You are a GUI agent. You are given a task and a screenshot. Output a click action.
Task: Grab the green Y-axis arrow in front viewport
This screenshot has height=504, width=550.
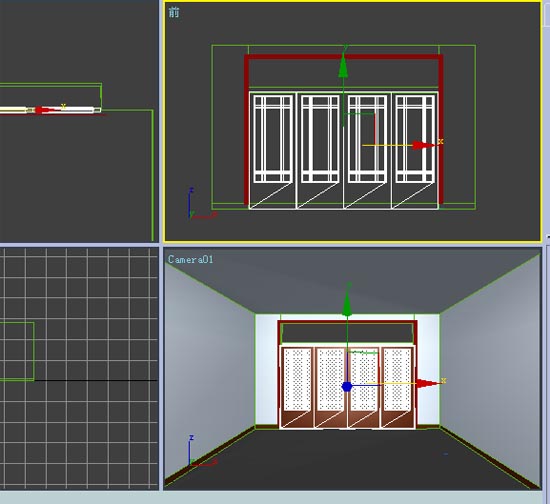pyautogui.click(x=343, y=65)
